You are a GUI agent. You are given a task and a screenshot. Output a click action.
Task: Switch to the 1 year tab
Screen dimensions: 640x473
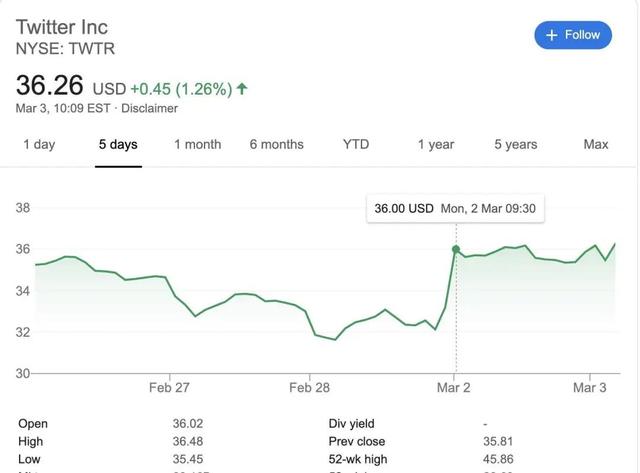point(436,144)
